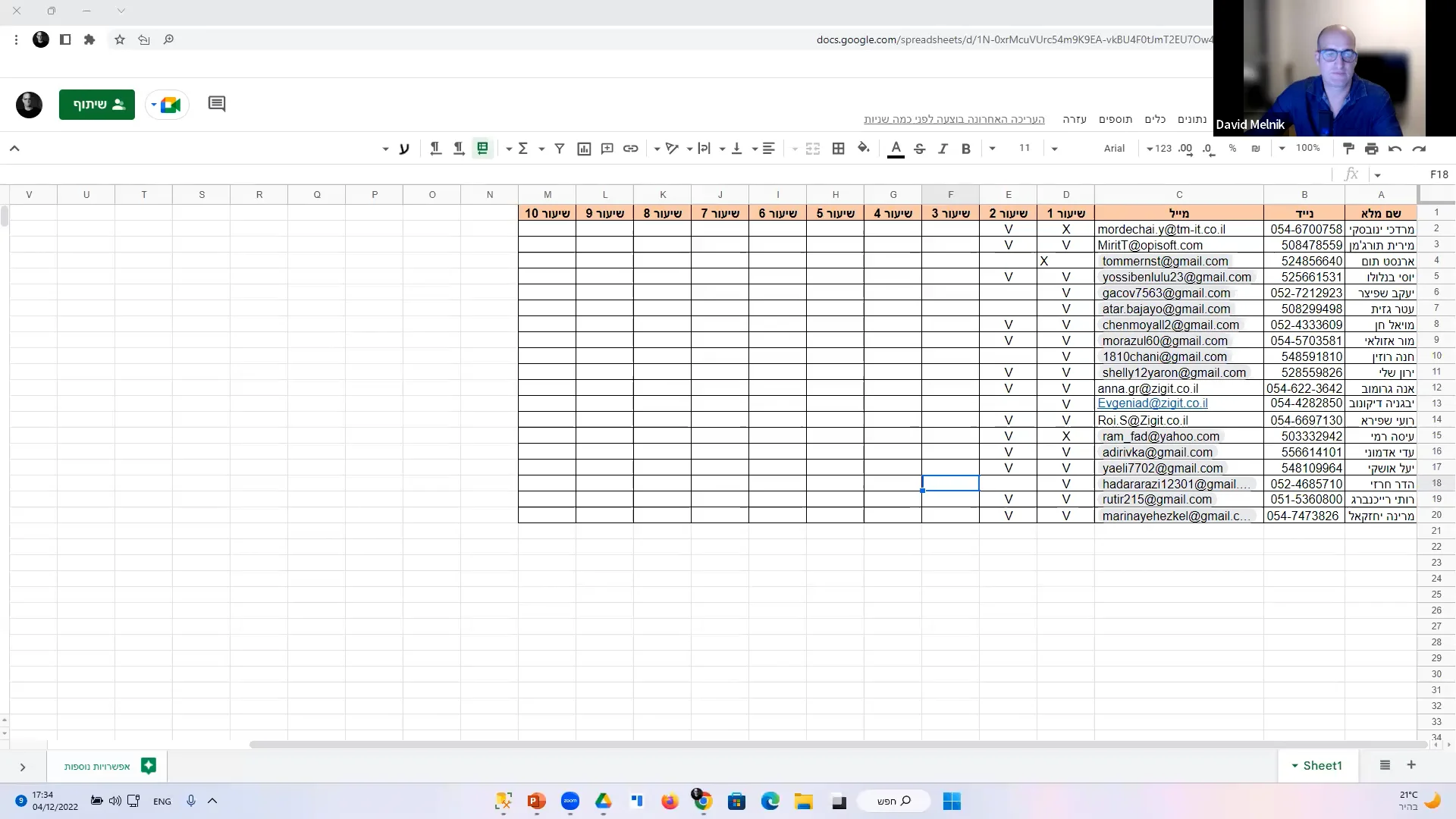Toggle bold formatting
Viewport: 1456px width, 819px height.
tap(966, 149)
